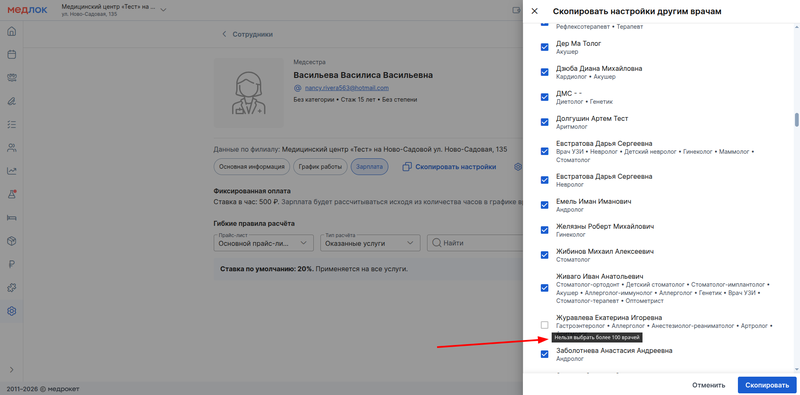
Task: Click the Фиксированная оплата heading
Action: pos(252,191)
